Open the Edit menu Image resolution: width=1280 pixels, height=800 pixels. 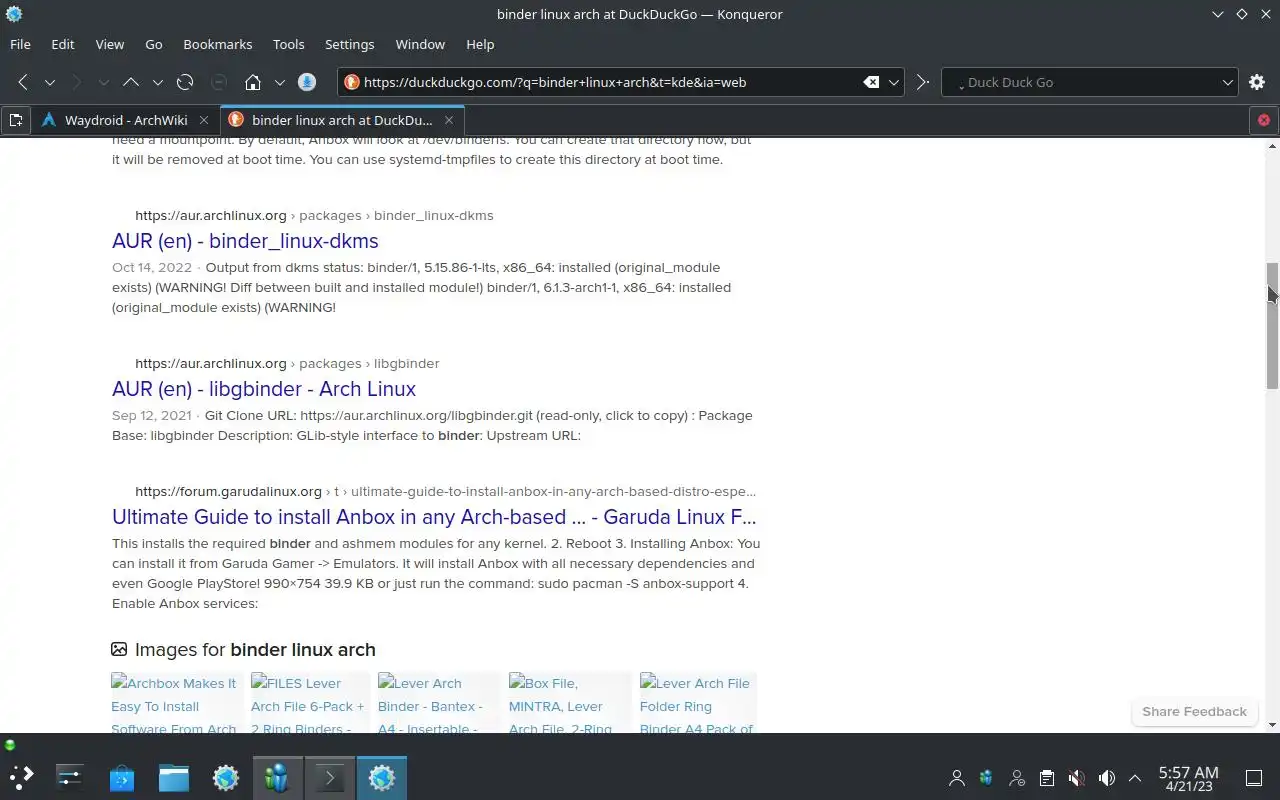(63, 44)
